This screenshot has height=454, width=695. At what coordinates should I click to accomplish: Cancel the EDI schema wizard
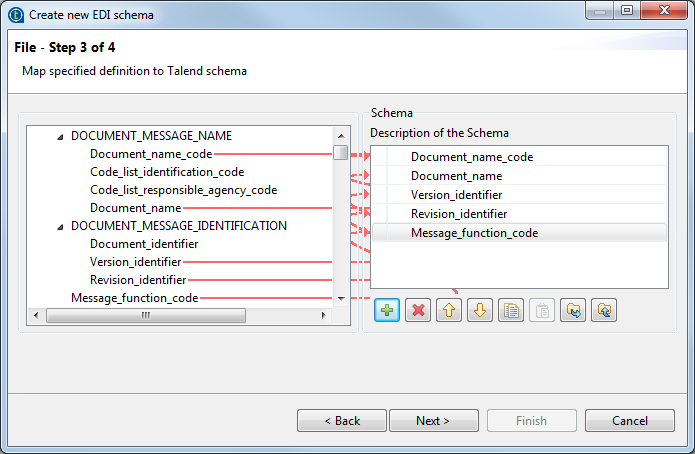click(630, 421)
